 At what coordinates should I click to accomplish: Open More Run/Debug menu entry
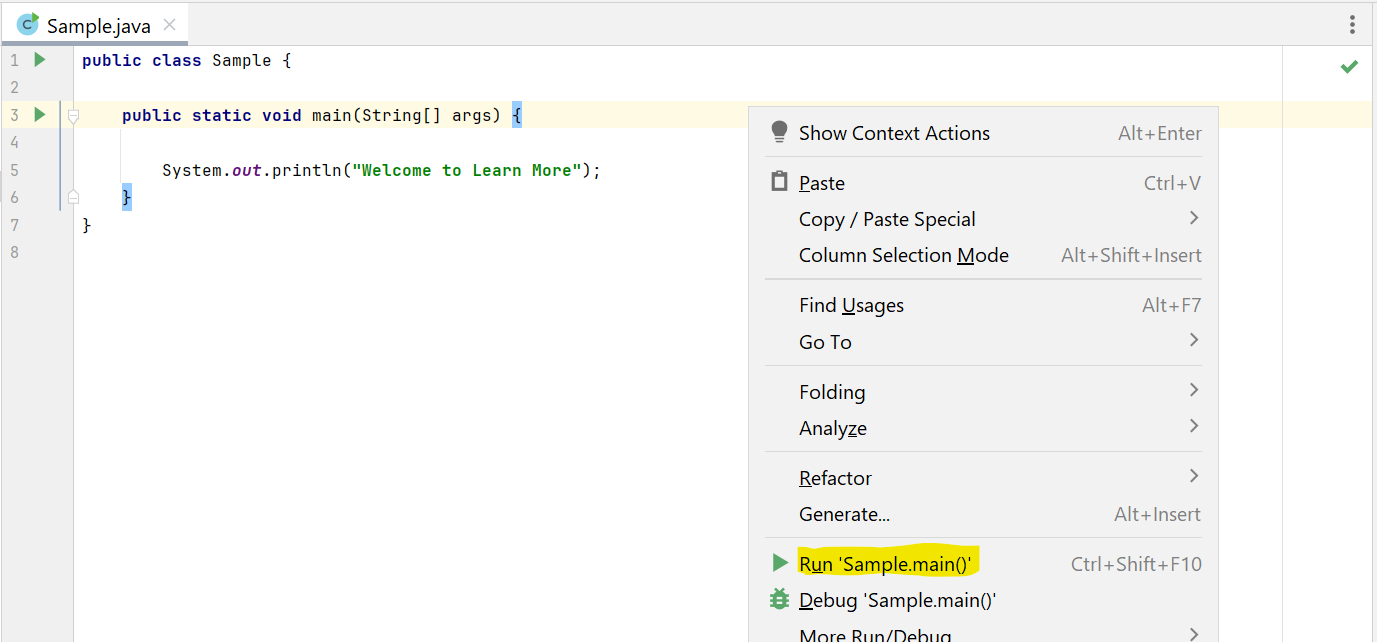point(984,632)
